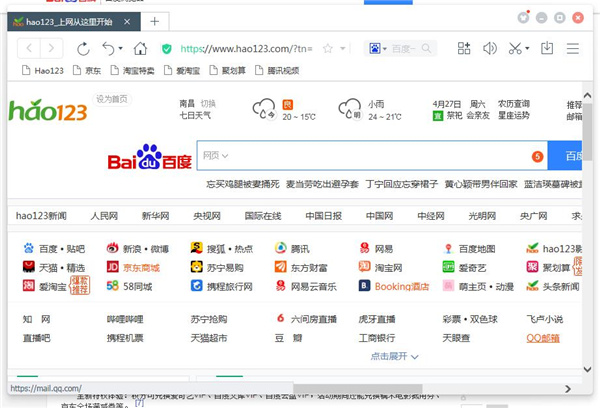
Task: Click the green security shield icon
Action: pos(166,49)
